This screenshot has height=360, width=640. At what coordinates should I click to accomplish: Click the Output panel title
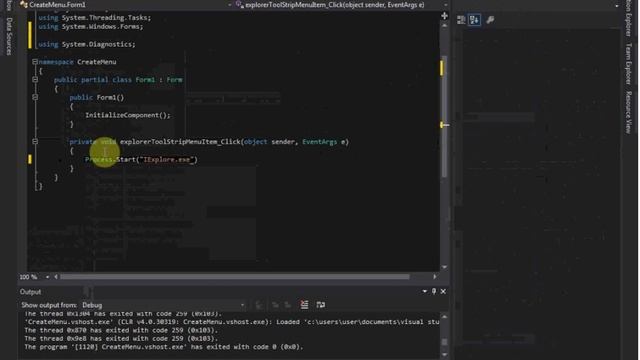[x=30, y=292]
